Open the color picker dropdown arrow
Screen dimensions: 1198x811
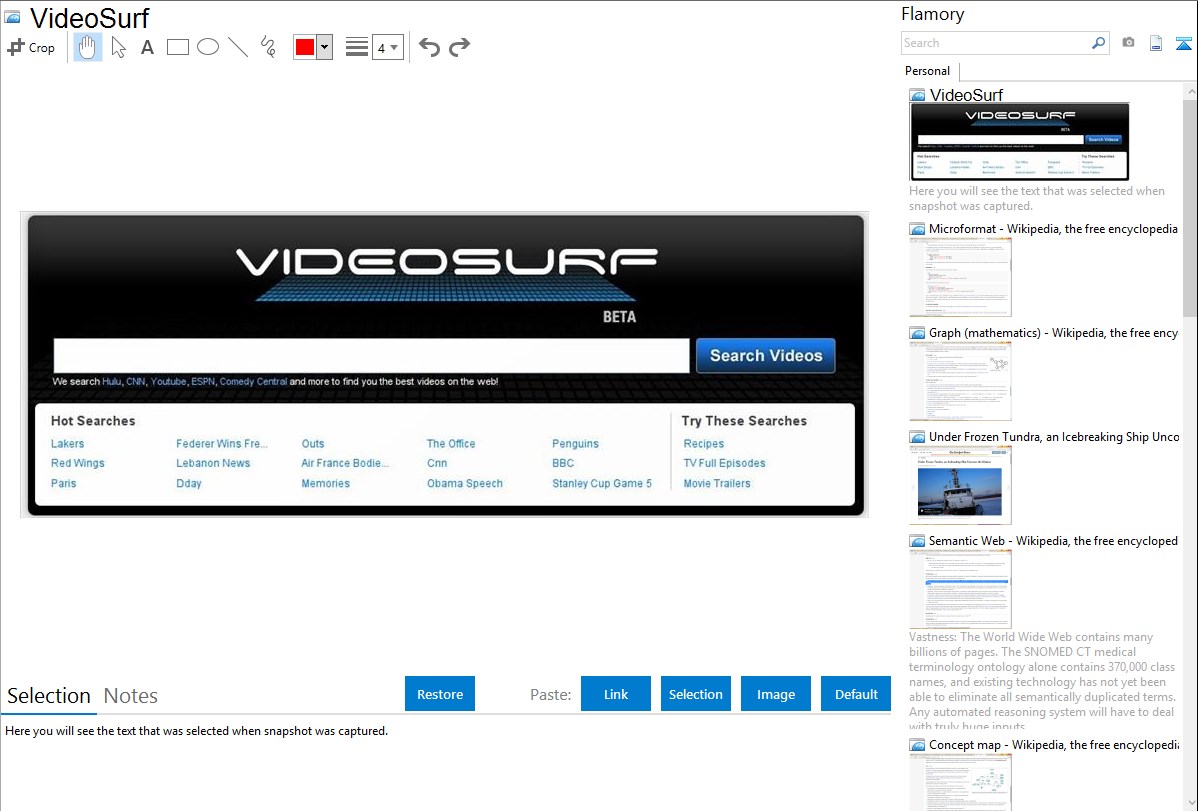(x=325, y=47)
